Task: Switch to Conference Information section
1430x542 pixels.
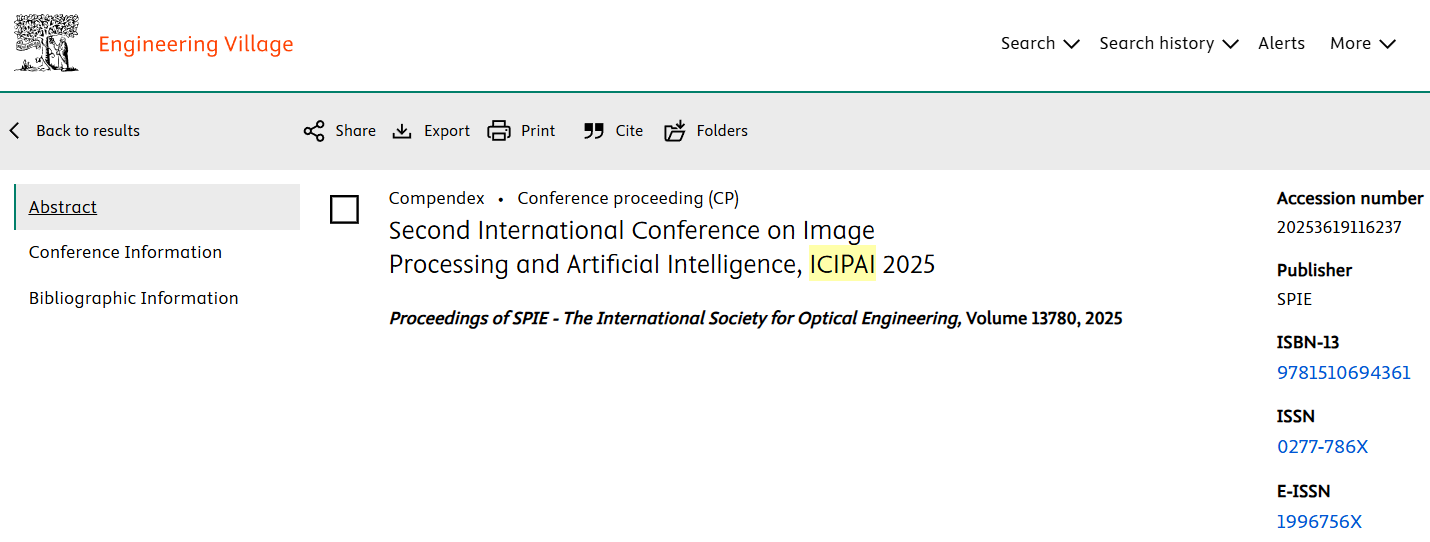Action: click(125, 252)
